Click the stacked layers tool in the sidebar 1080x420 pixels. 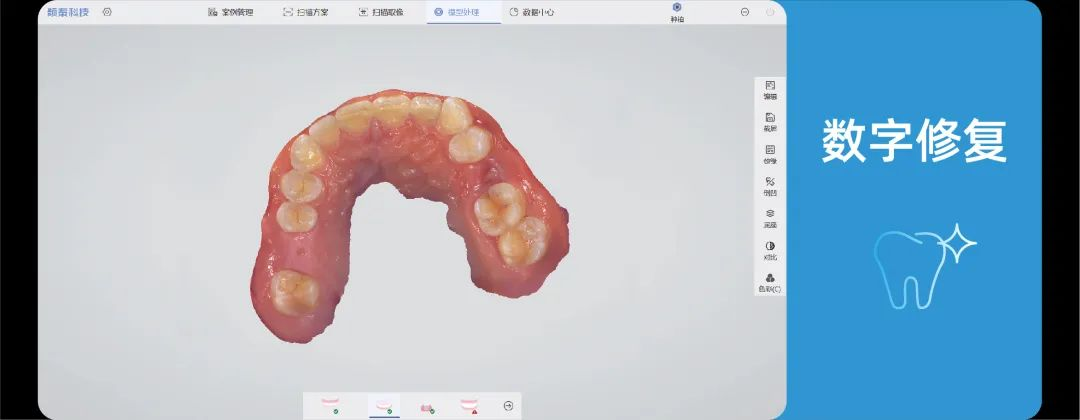tap(770, 218)
